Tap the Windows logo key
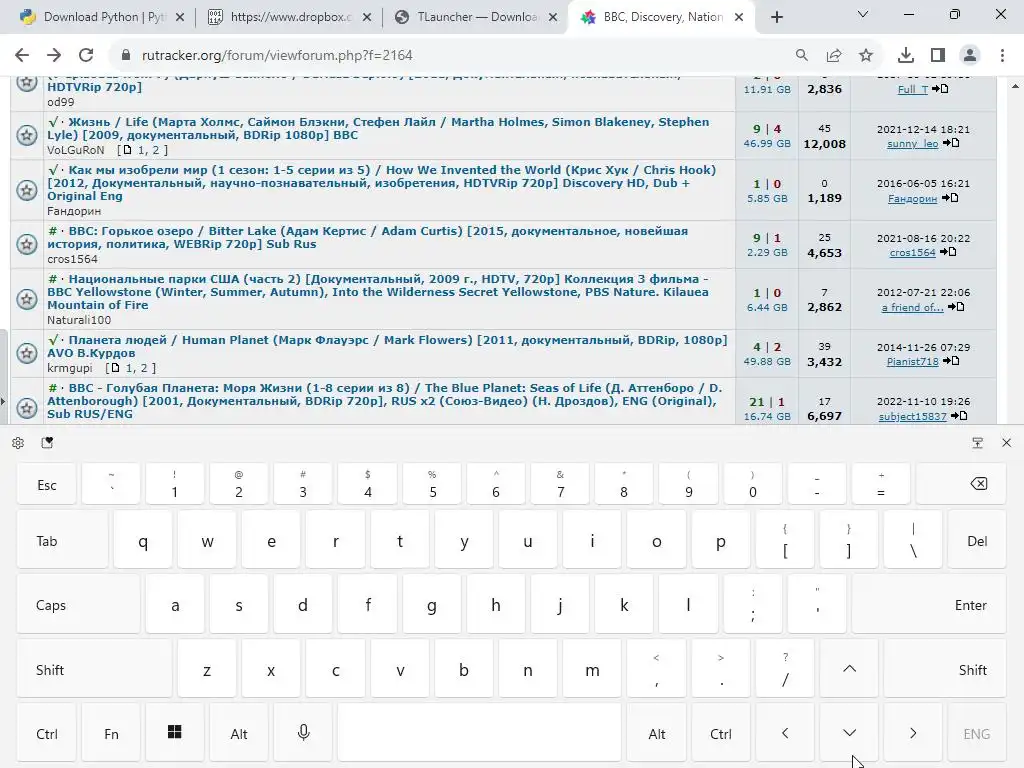The width and height of the screenshot is (1024, 768). point(175,733)
